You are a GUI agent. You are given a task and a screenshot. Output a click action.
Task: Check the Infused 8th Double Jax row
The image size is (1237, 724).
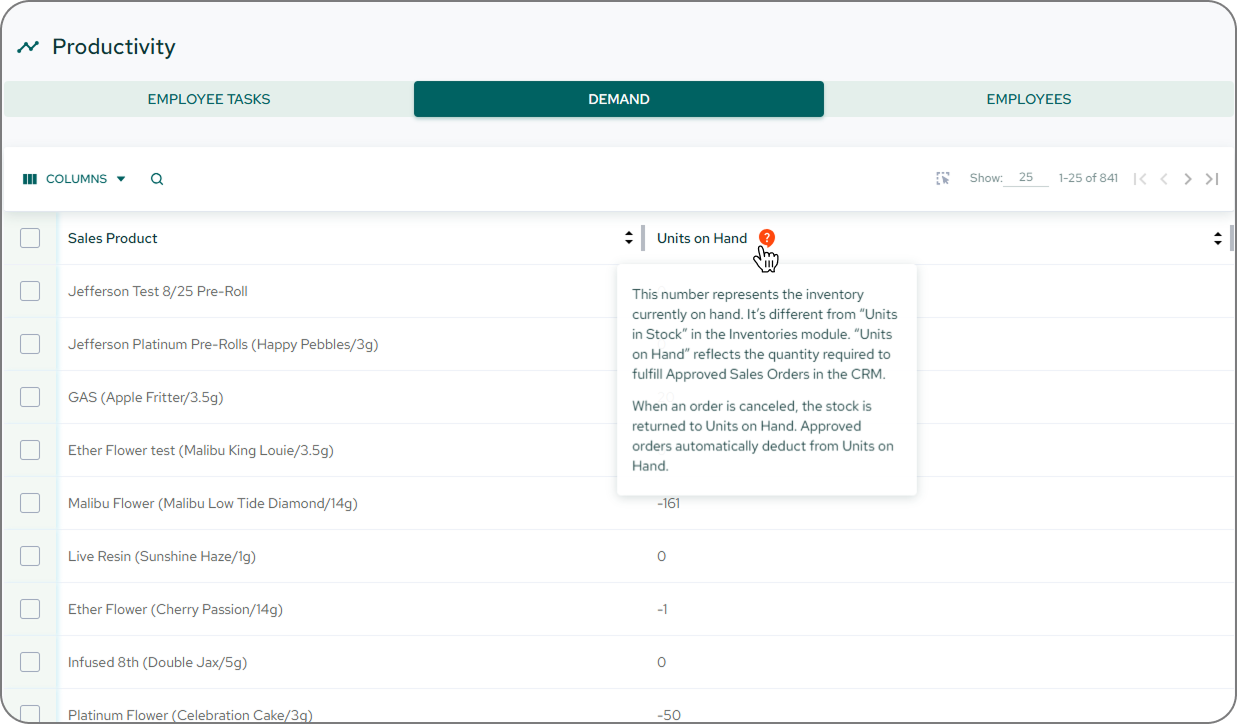[30, 662]
